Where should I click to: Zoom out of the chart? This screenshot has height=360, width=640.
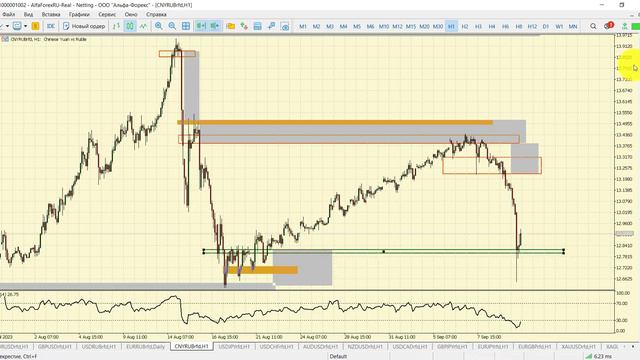172,26
